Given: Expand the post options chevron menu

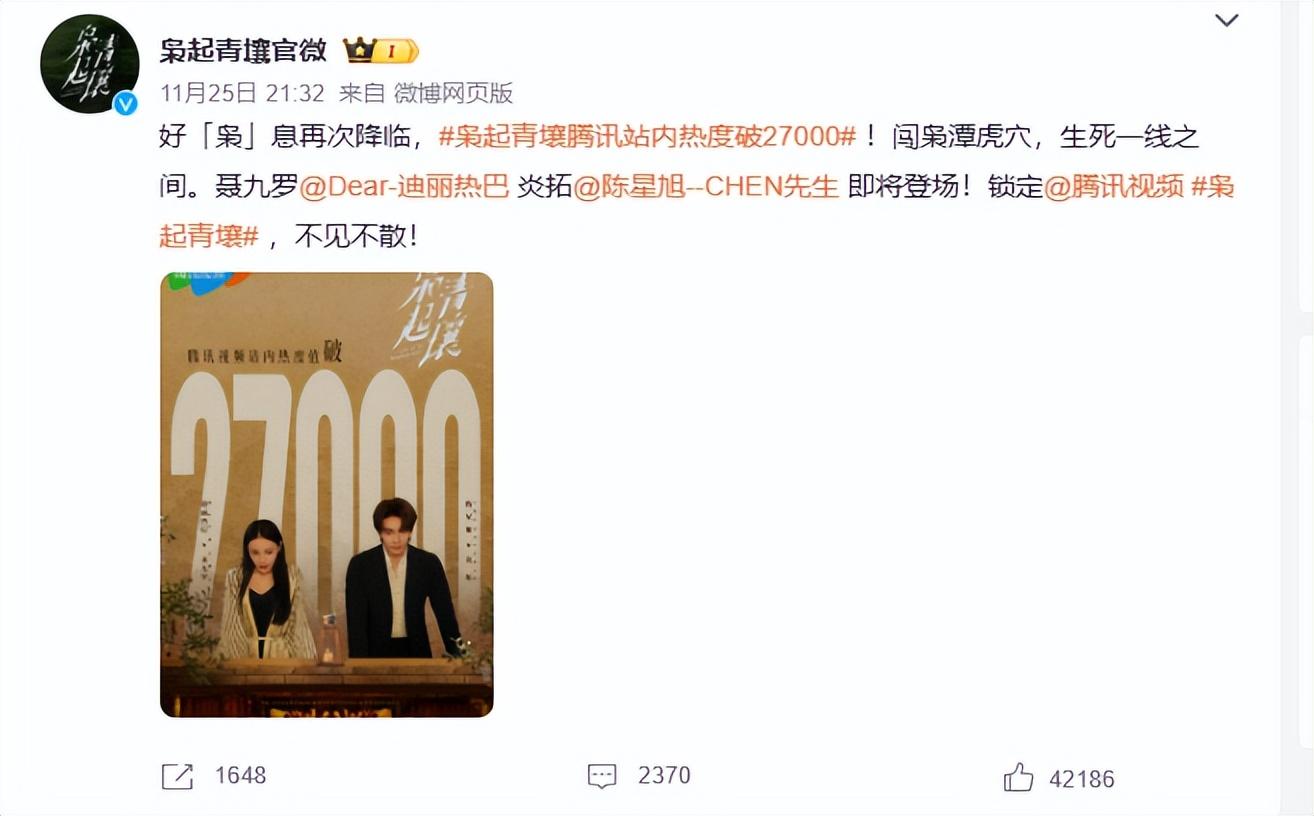Looking at the screenshot, I should (x=1226, y=20).
